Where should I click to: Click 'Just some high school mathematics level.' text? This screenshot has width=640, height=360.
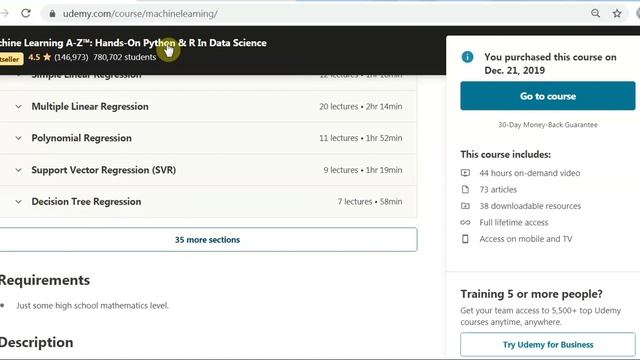click(x=92, y=305)
